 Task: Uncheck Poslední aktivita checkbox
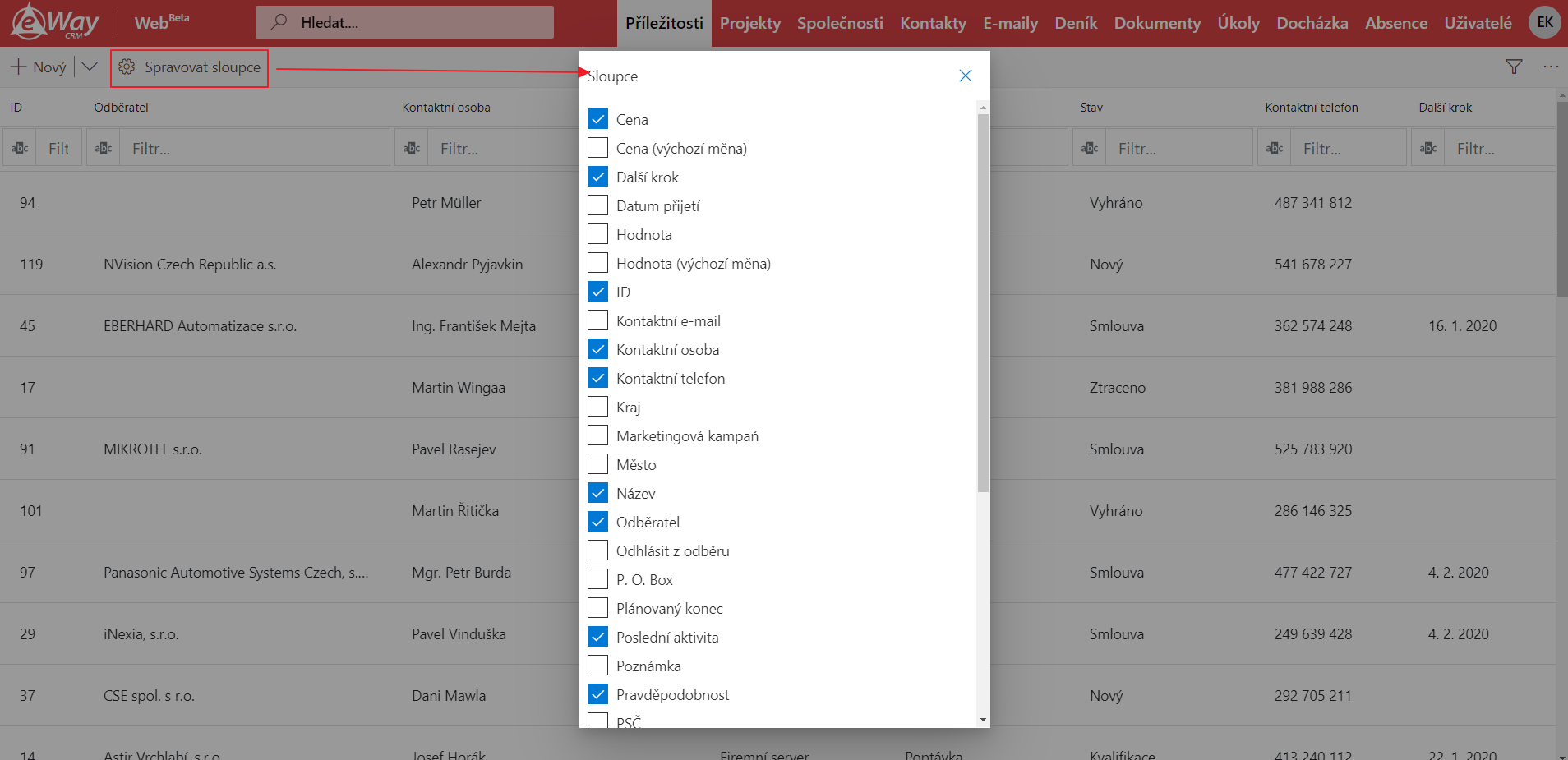598,637
